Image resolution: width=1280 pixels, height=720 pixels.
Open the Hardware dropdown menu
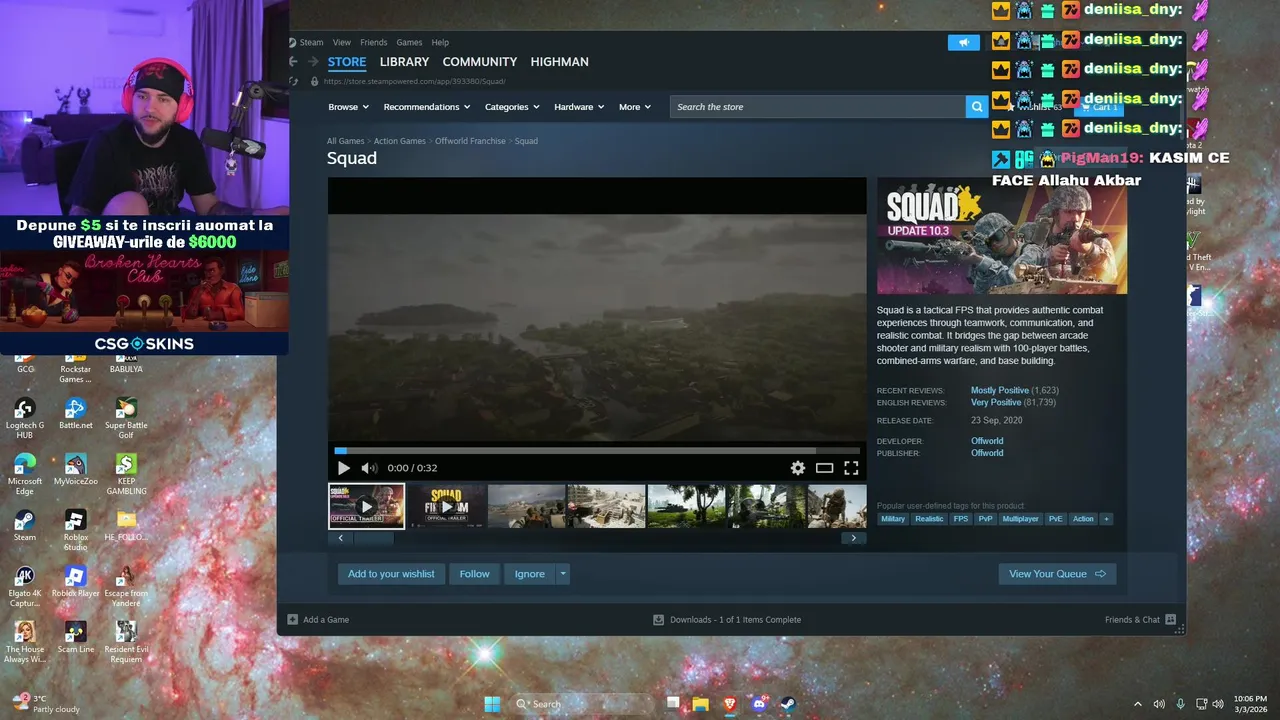579,107
